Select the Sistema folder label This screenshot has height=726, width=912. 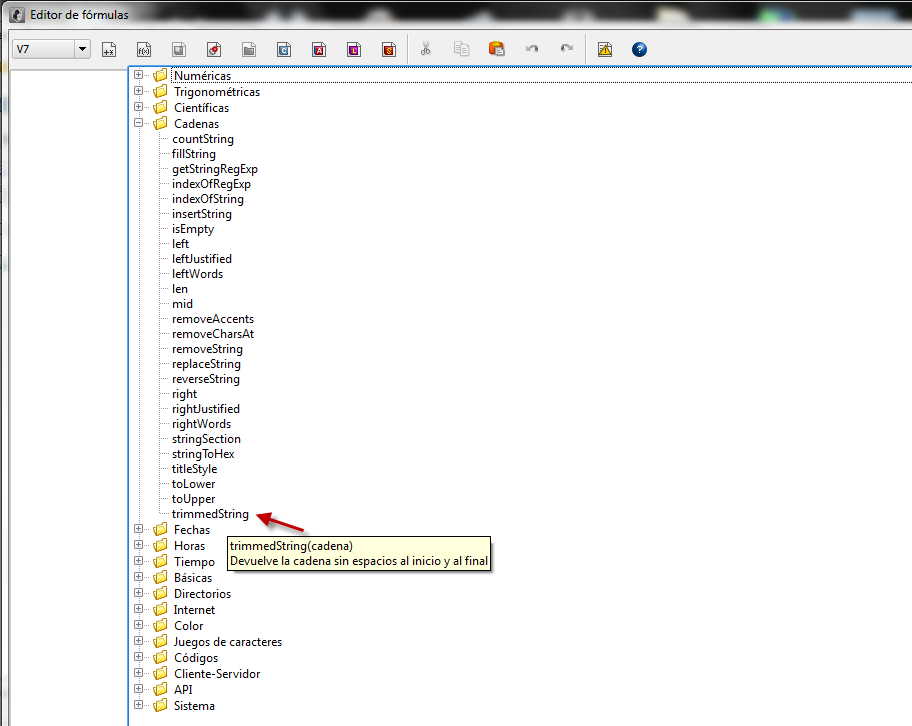coord(194,706)
